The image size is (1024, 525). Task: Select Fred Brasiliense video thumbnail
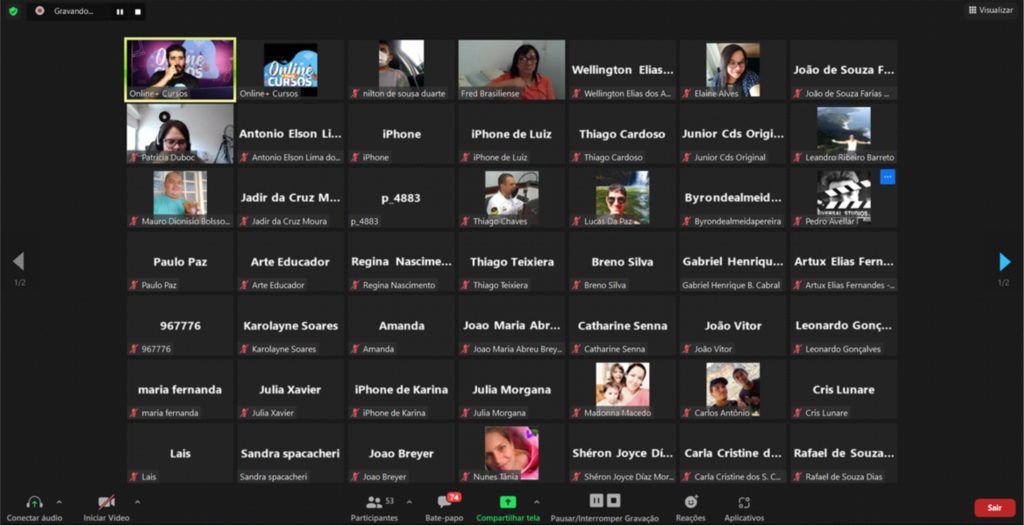(511, 70)
